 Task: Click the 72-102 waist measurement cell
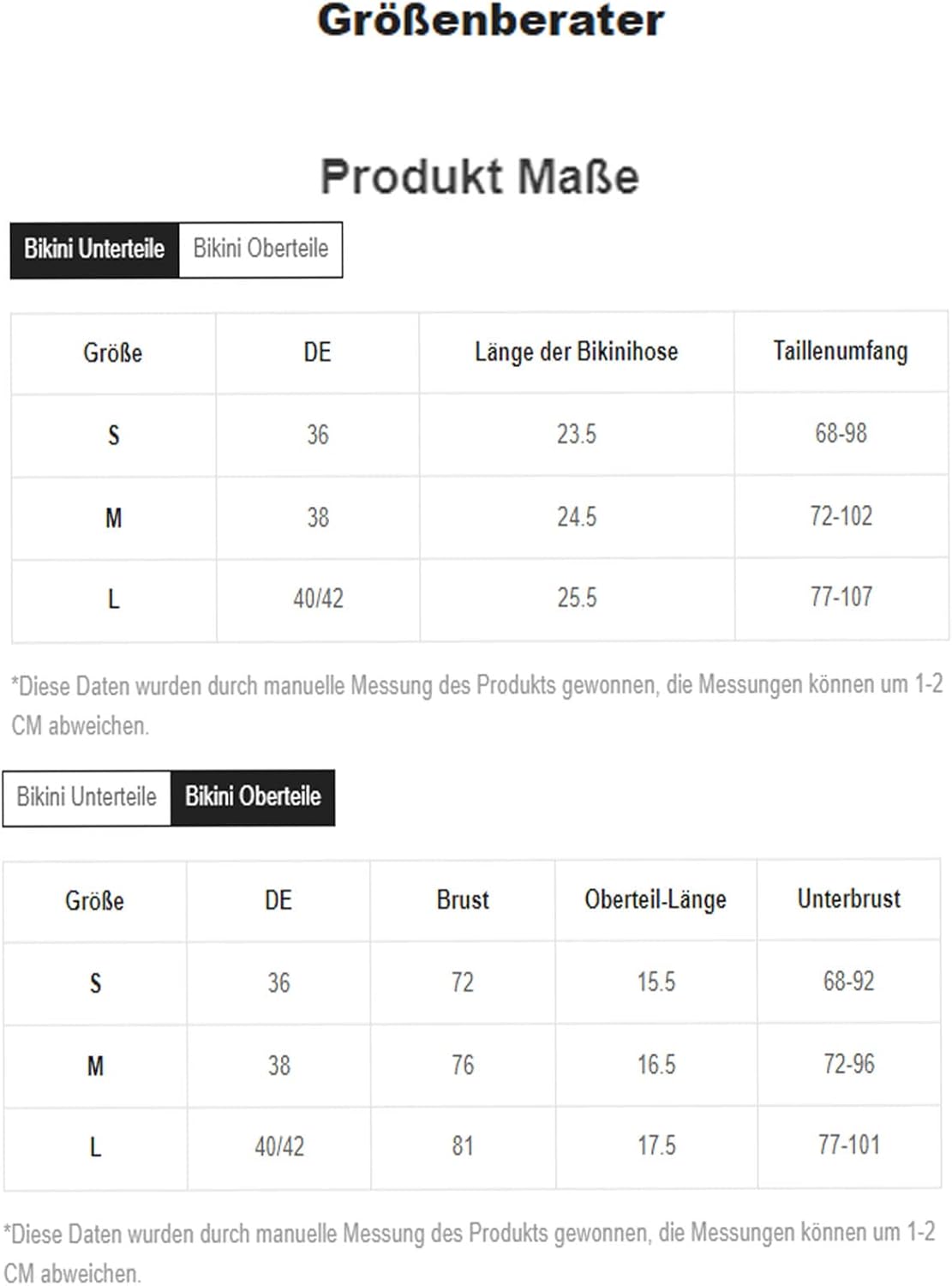point(841,517)
